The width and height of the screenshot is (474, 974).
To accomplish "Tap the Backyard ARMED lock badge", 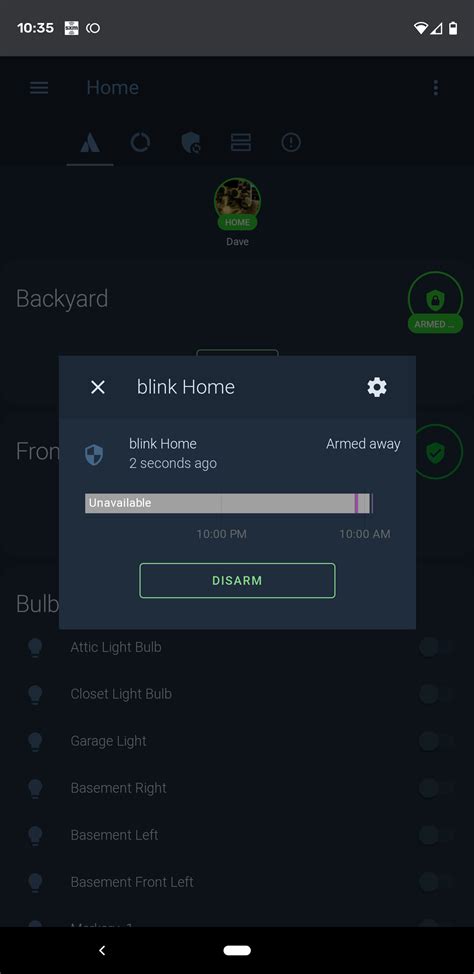I will (x=435, y=303).
